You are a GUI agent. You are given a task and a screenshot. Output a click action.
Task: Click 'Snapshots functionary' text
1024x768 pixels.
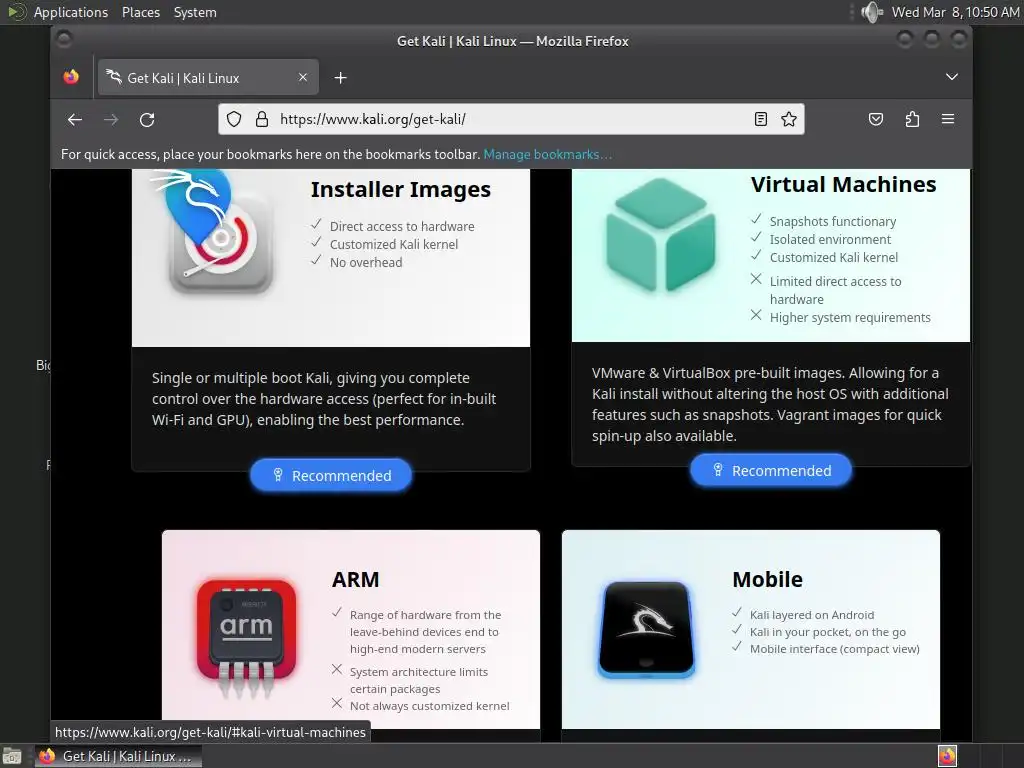click(x=833, y=221)
